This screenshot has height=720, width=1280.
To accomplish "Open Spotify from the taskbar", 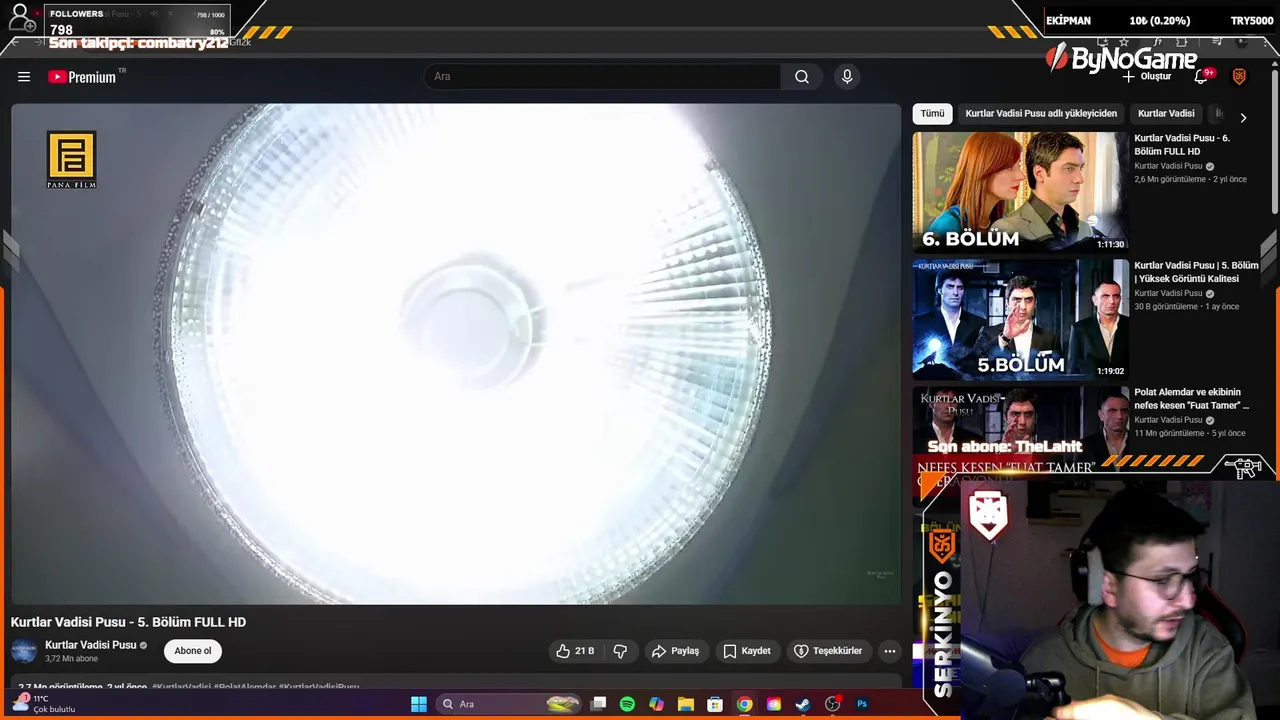I will 627,704.
